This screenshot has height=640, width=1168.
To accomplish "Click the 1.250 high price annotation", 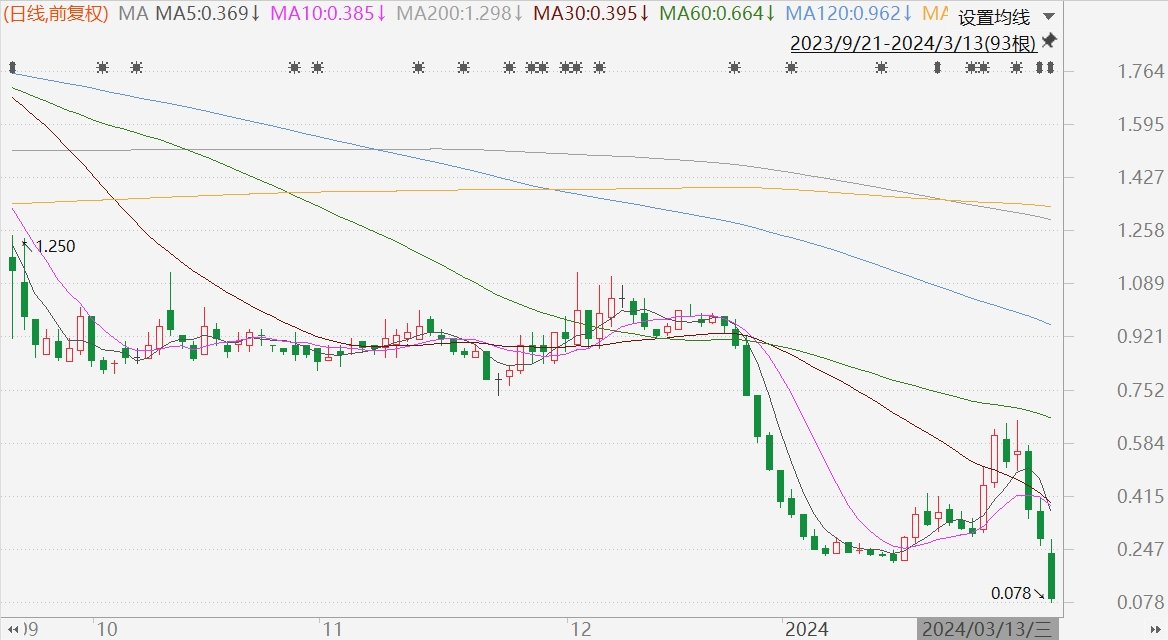I will click(x=55, y=247).
